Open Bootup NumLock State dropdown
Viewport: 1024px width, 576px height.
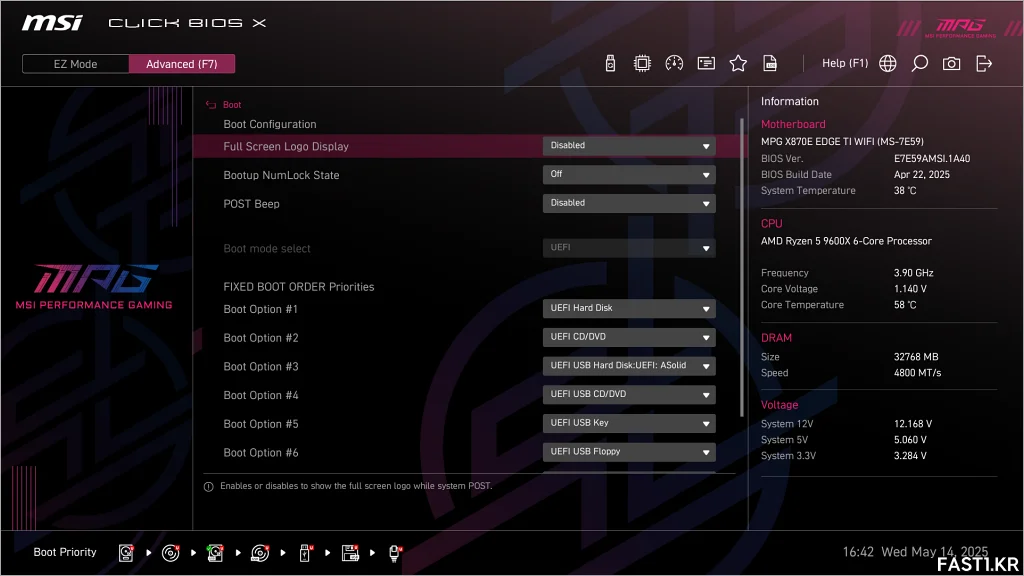(629, 174)
